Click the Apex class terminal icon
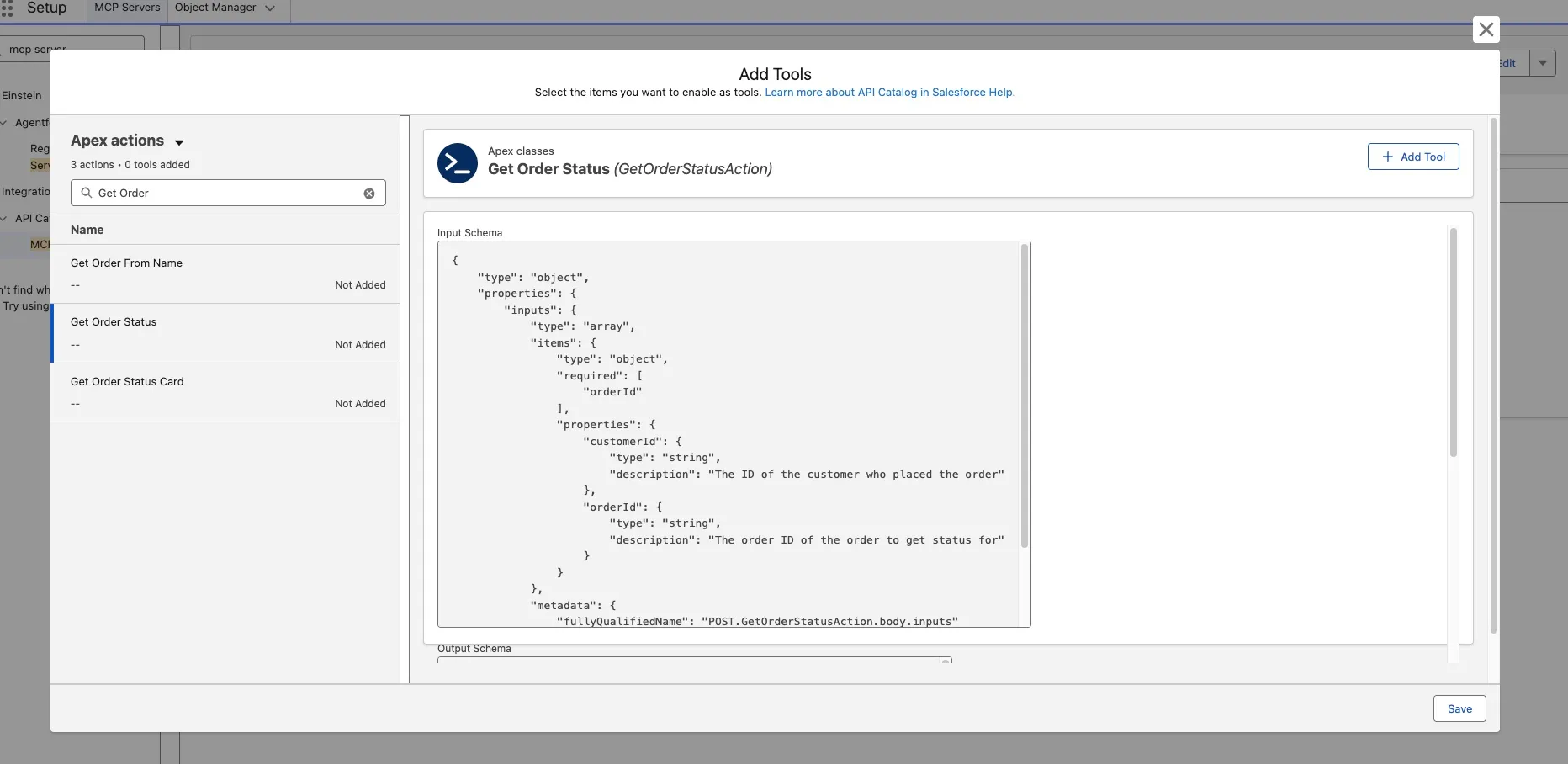 (x=458, y=163)
